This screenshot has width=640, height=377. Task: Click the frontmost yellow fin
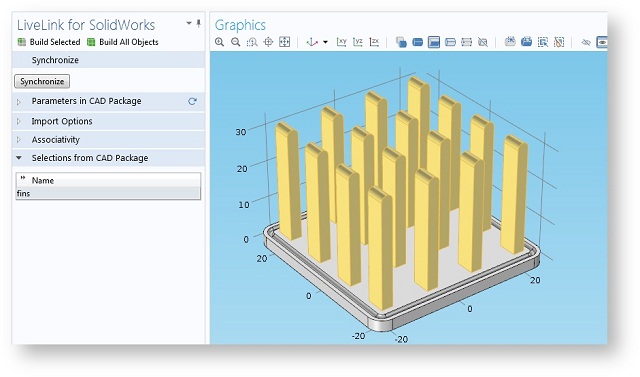380,249
